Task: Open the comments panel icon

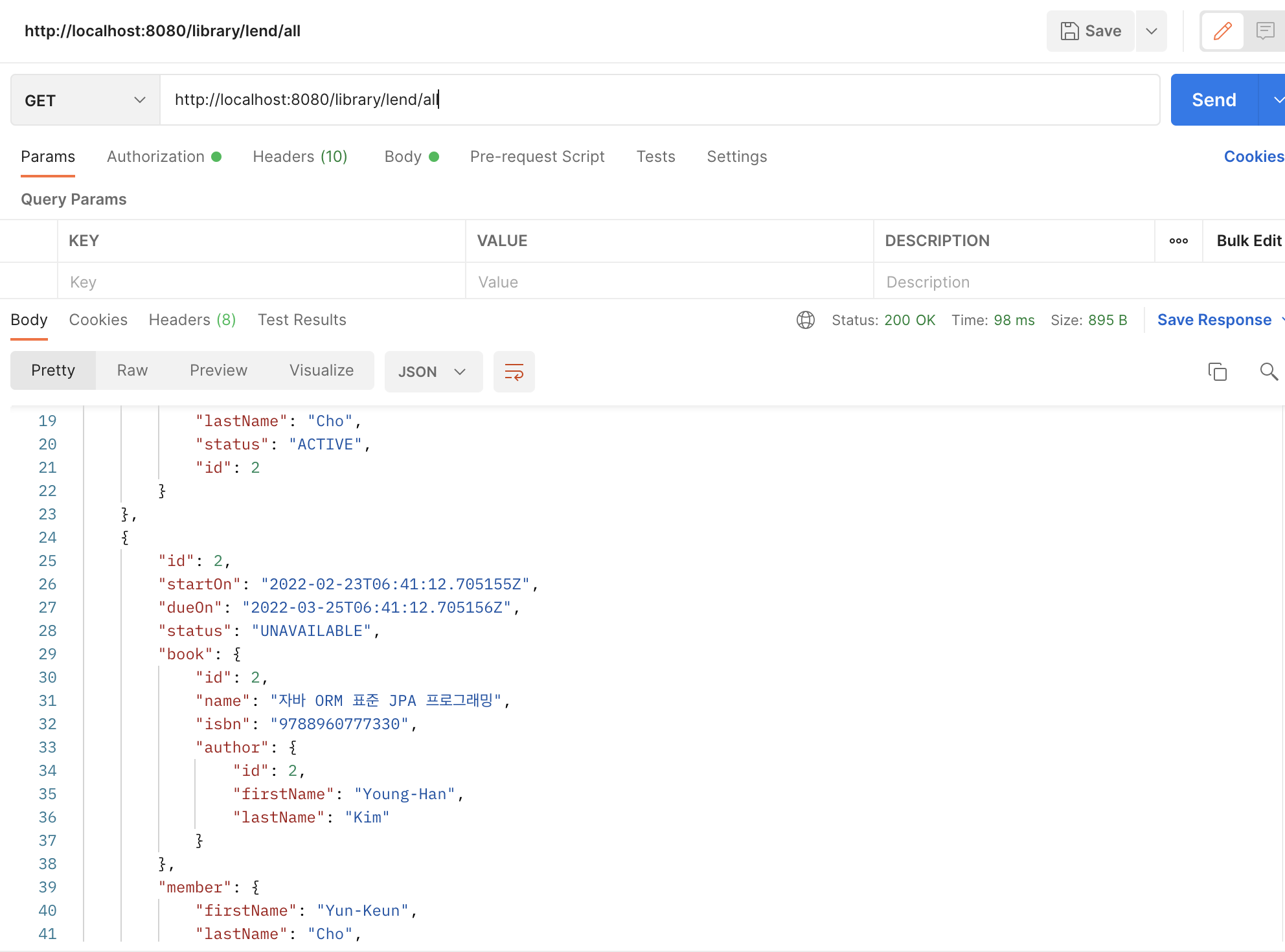Action: coord(1266,30)
